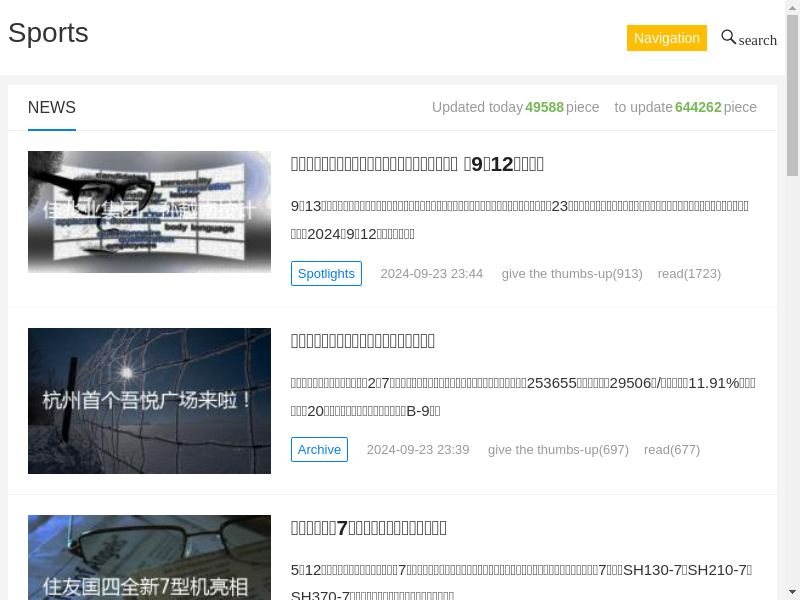800x600 pixels.
Task: Click read(677) counter
Action: (x=672, y=450)
